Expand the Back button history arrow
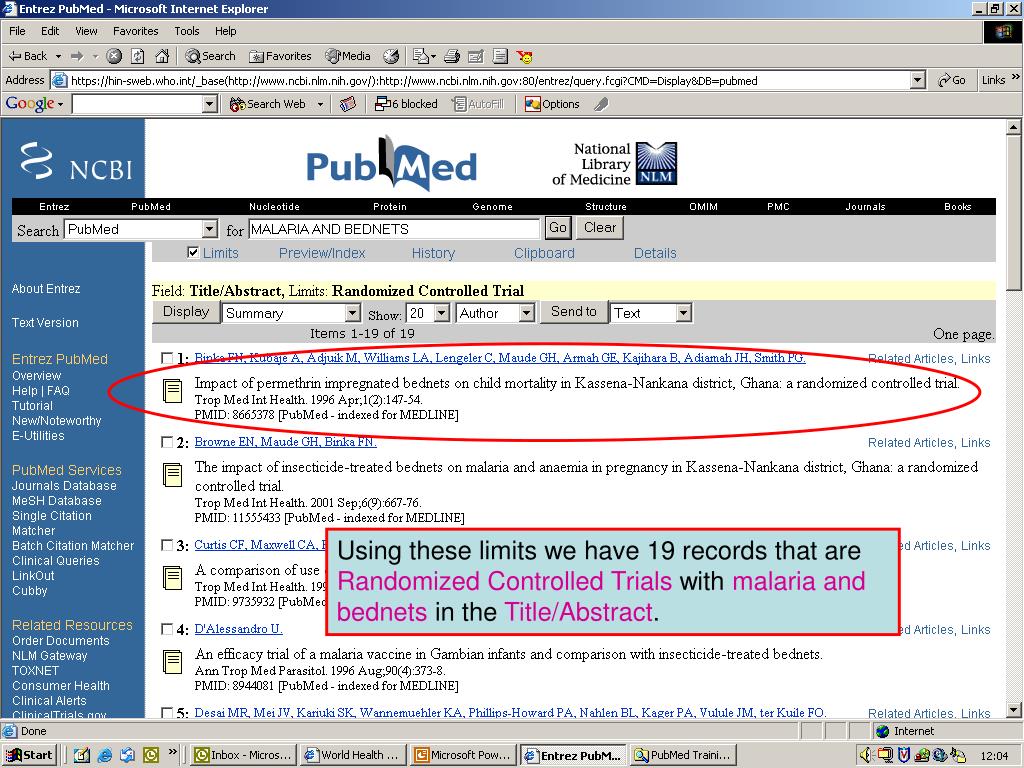The image size is (1024, 768). click(x=58, y=56)
